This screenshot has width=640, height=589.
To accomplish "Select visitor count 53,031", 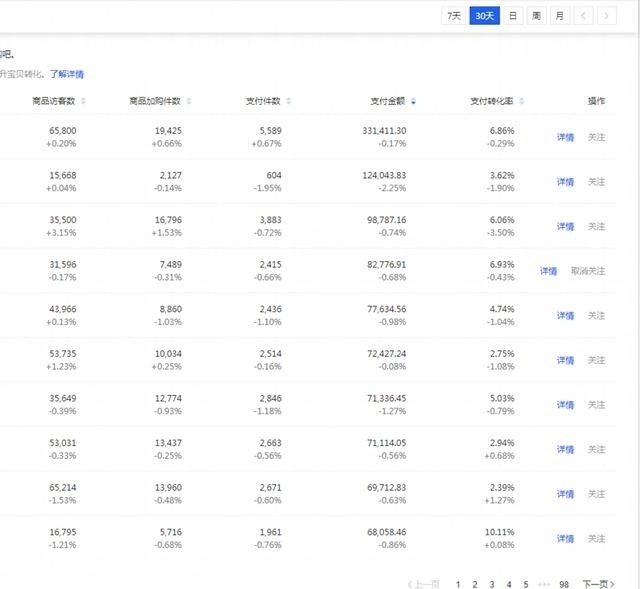I will pyautogui.click(x=63, y=443).
